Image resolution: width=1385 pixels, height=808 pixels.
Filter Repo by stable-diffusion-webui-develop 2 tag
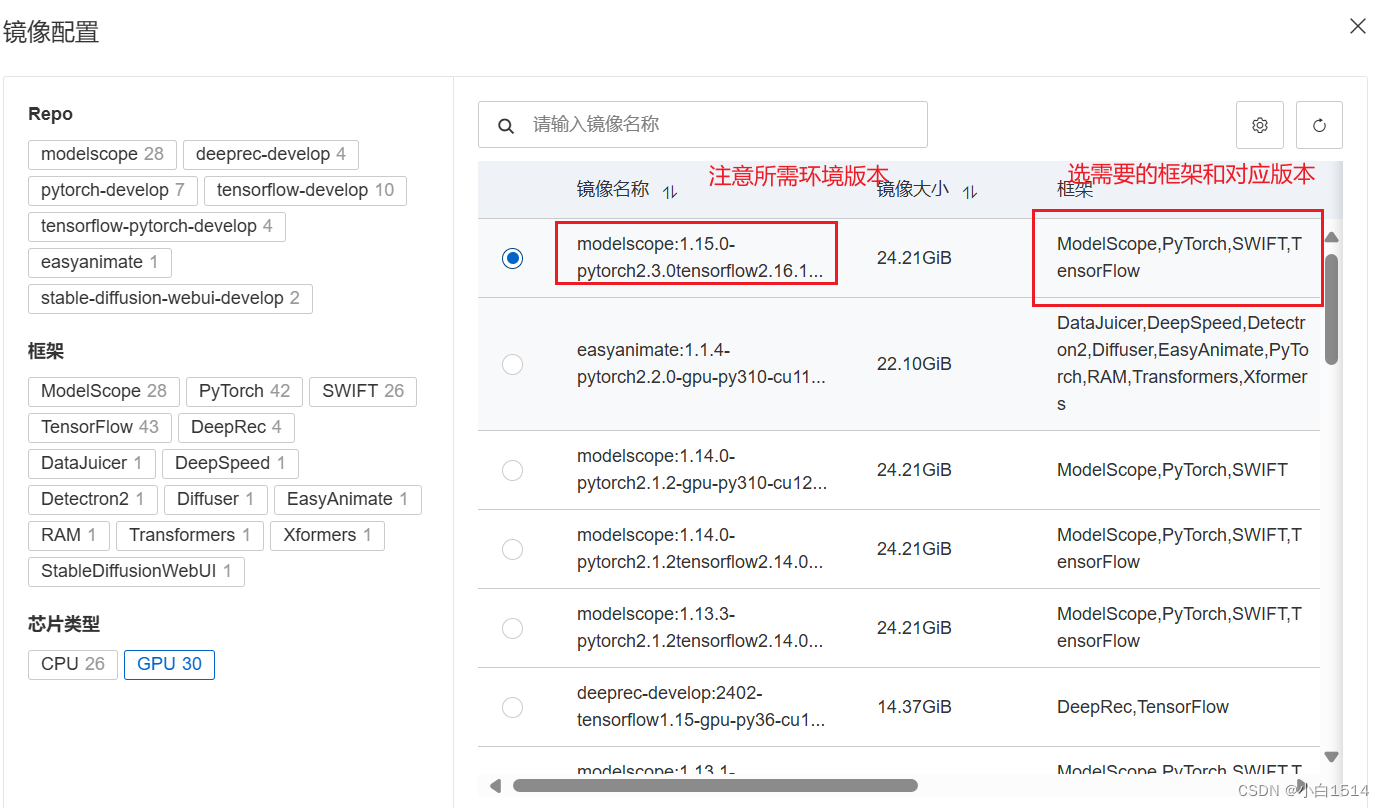coord(170,298)
